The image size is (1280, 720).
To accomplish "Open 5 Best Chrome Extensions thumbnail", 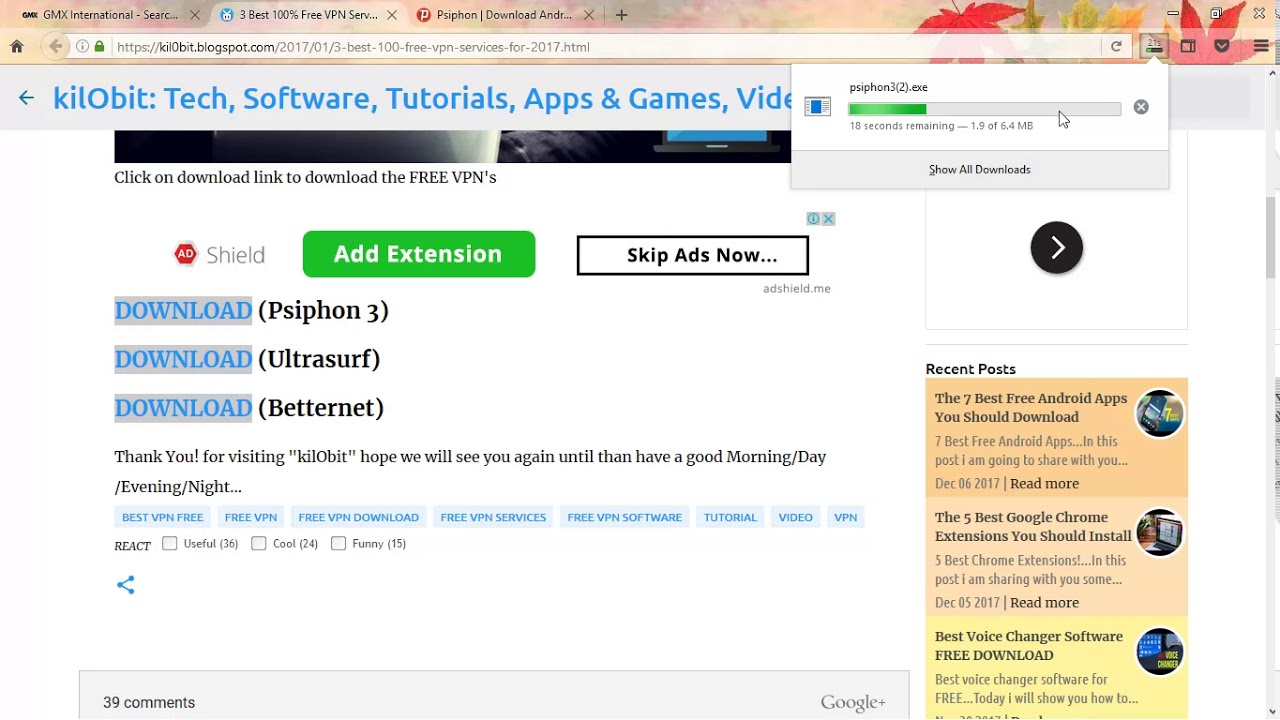I will click(x=1160, y=532).
